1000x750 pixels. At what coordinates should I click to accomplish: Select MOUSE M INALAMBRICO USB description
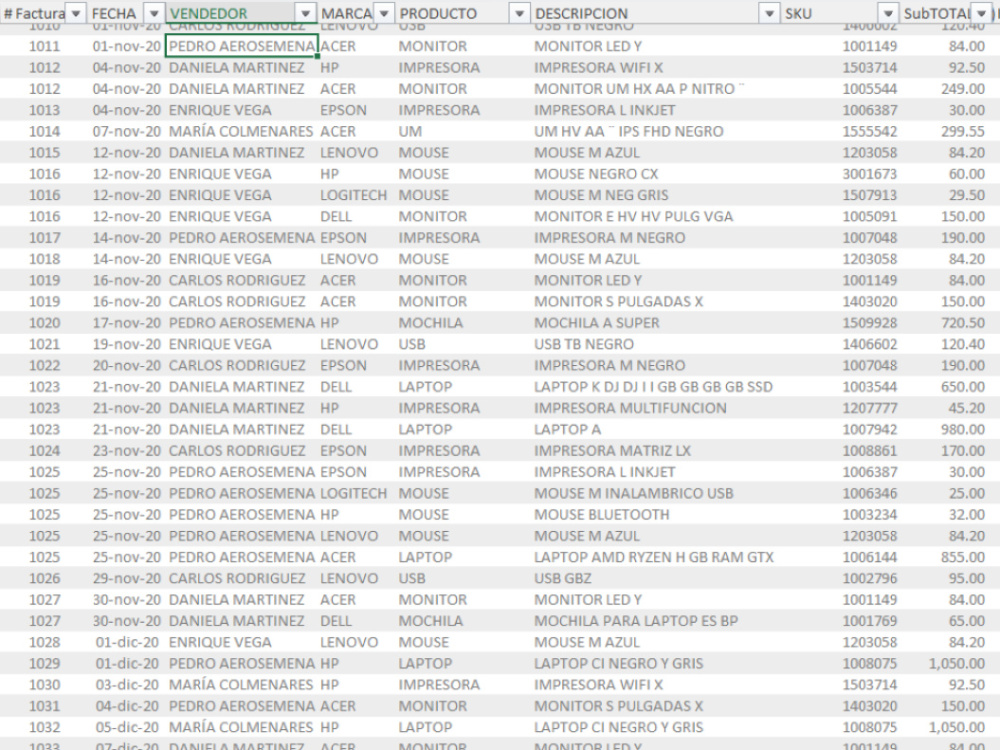tap(633, 493)
